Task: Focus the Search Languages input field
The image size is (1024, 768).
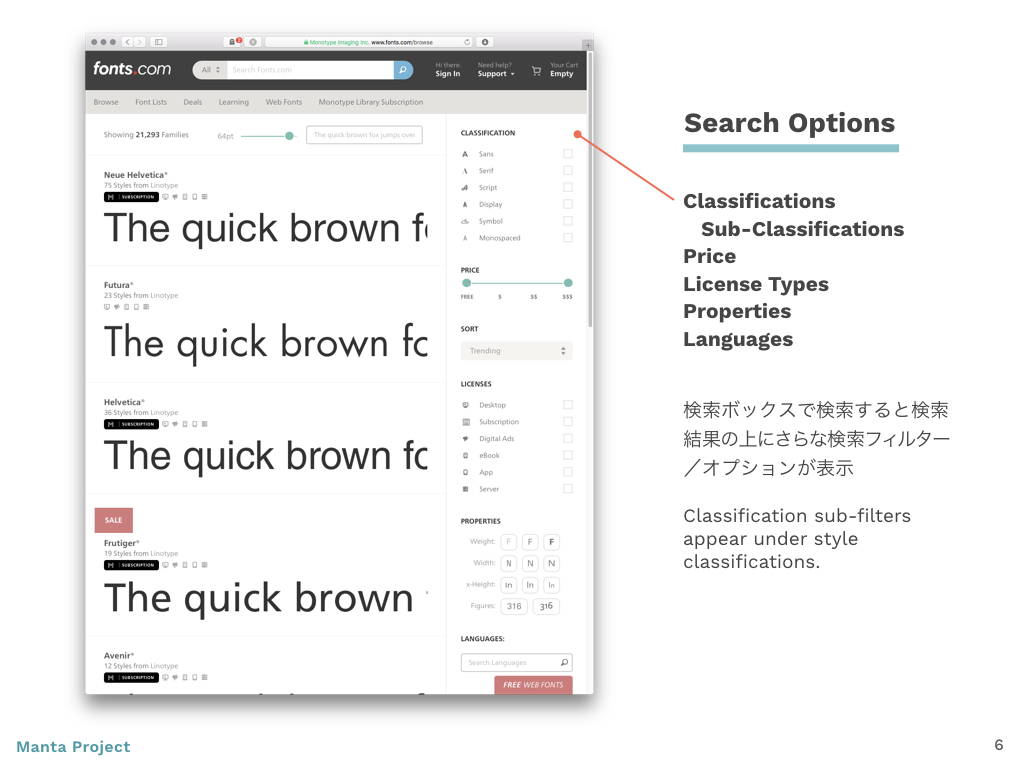Action: pos(517,662)
